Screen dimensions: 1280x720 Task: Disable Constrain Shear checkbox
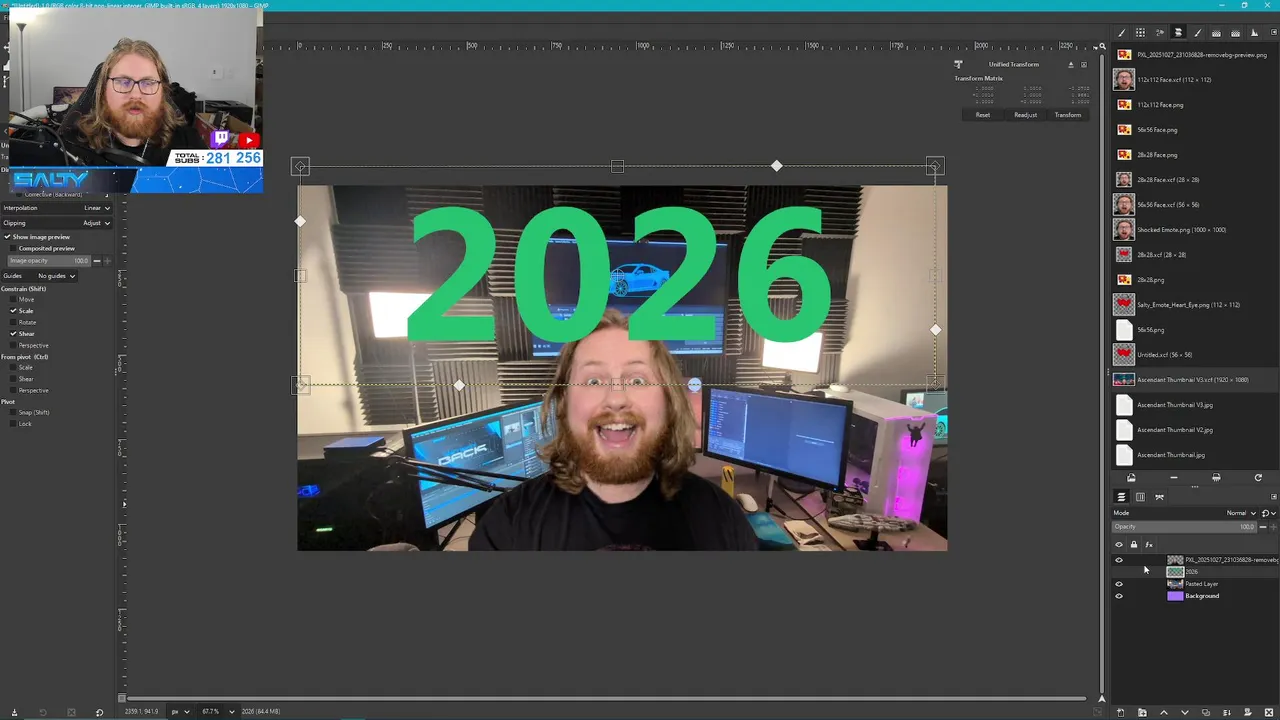tap(13, 333)
